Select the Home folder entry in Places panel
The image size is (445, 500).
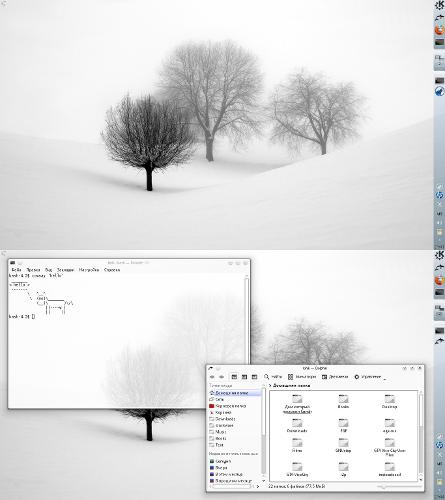tap(235, 393)
